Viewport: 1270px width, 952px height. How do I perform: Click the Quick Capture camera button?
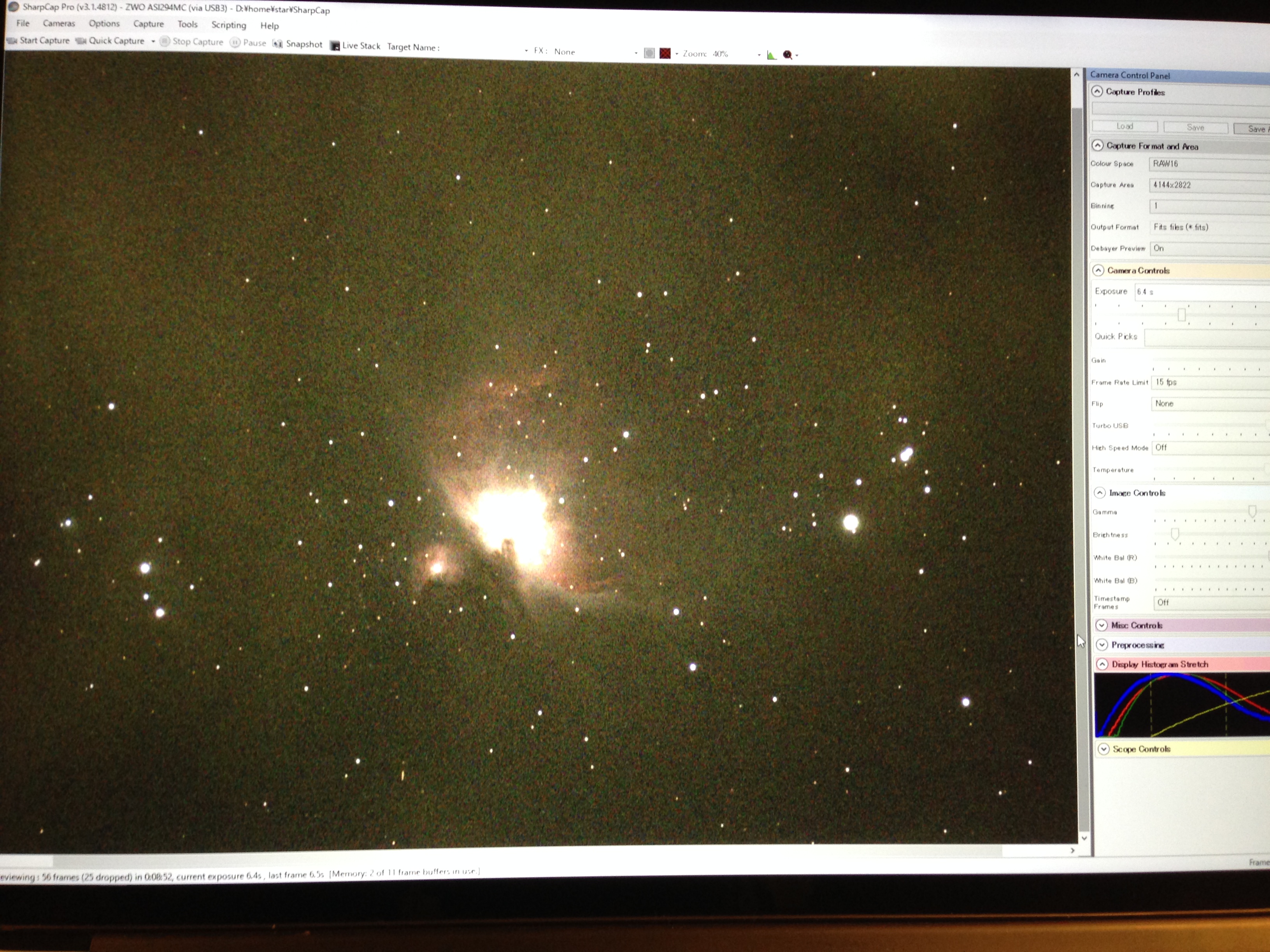pos(110,41)
